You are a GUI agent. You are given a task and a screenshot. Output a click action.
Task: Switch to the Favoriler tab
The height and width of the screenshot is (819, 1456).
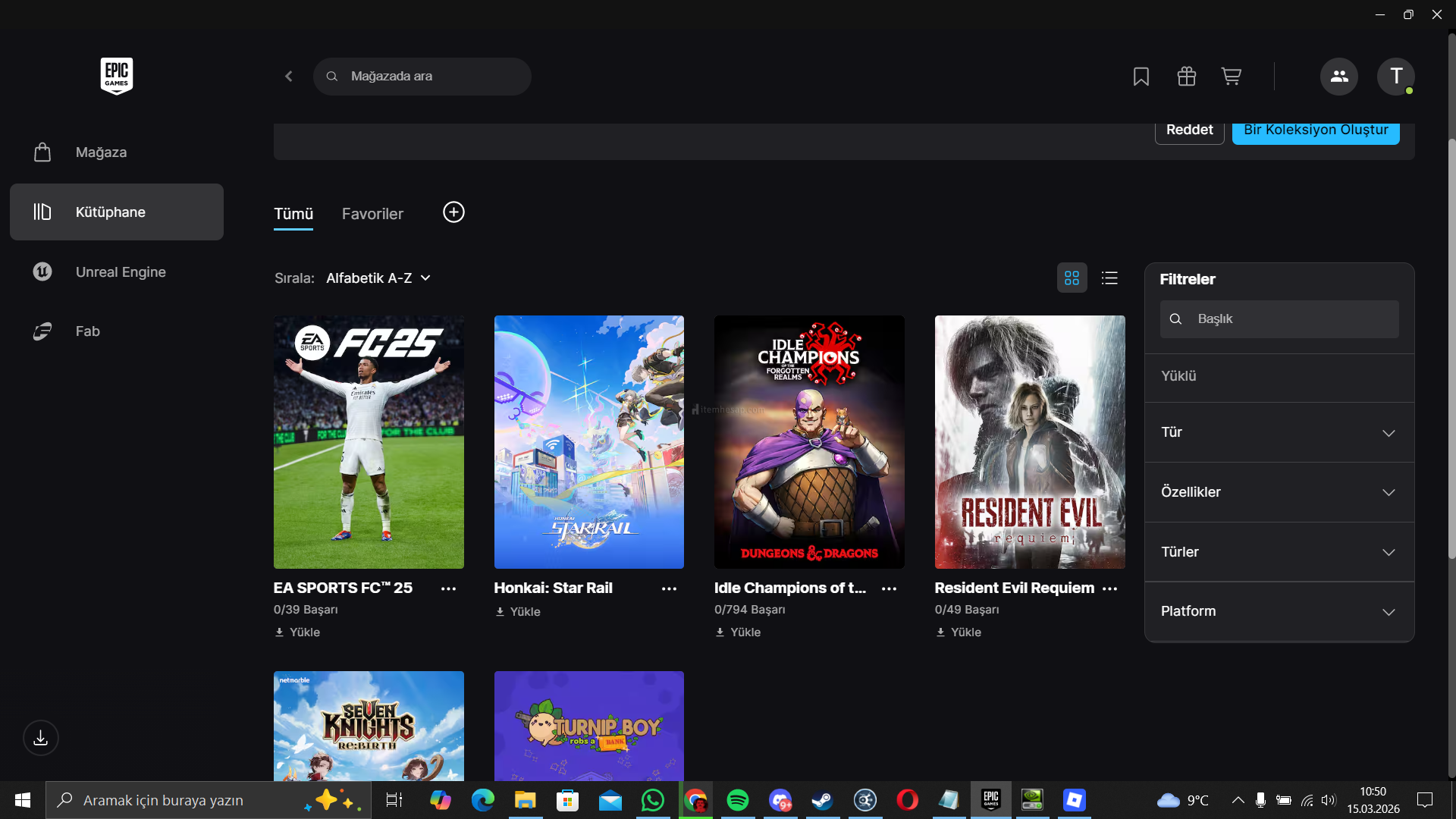(372, 214)
